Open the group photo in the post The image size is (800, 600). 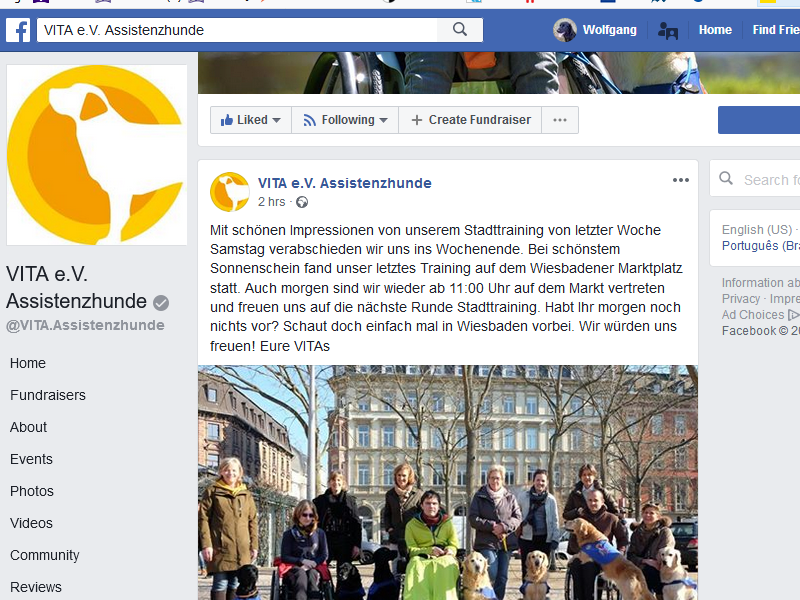[x=448, y=482]
